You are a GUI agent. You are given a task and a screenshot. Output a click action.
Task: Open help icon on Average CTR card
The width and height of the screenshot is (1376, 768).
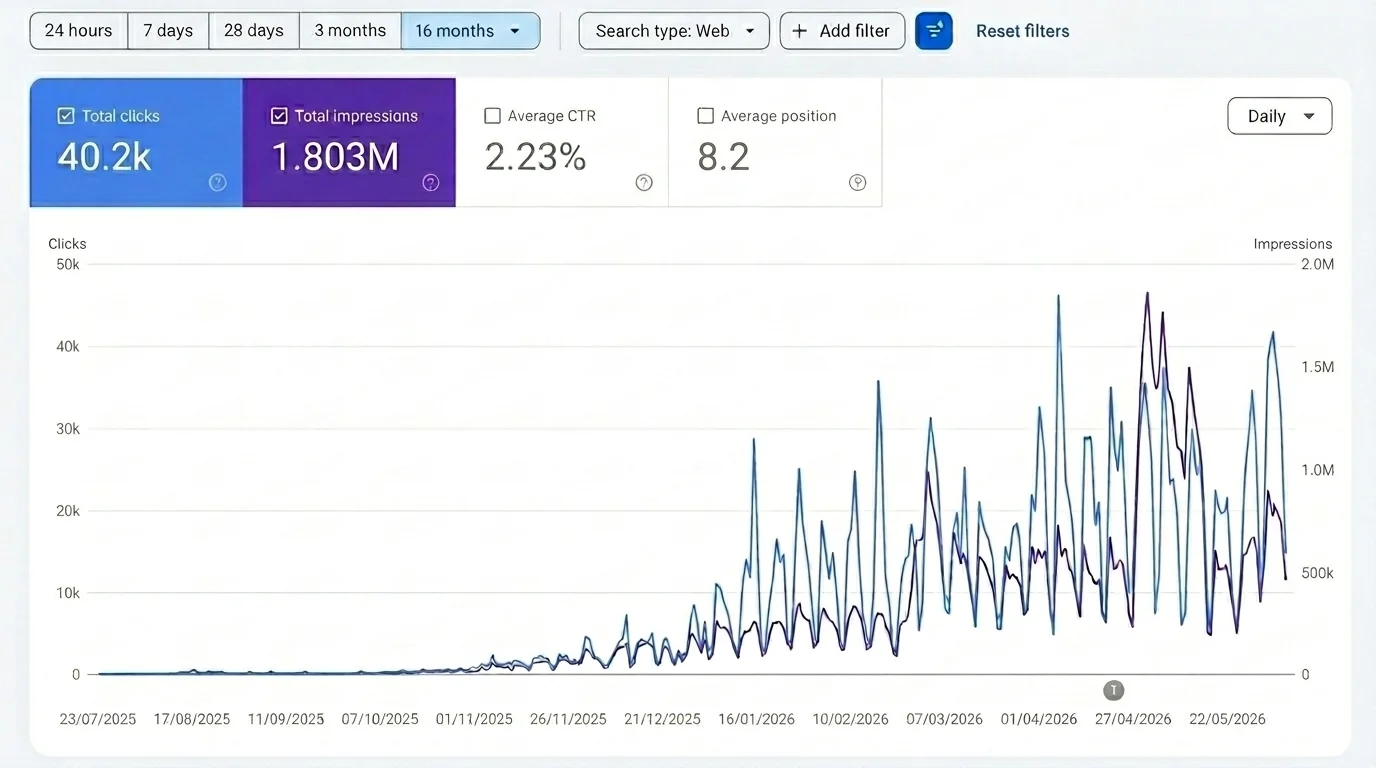click(644, 182)
